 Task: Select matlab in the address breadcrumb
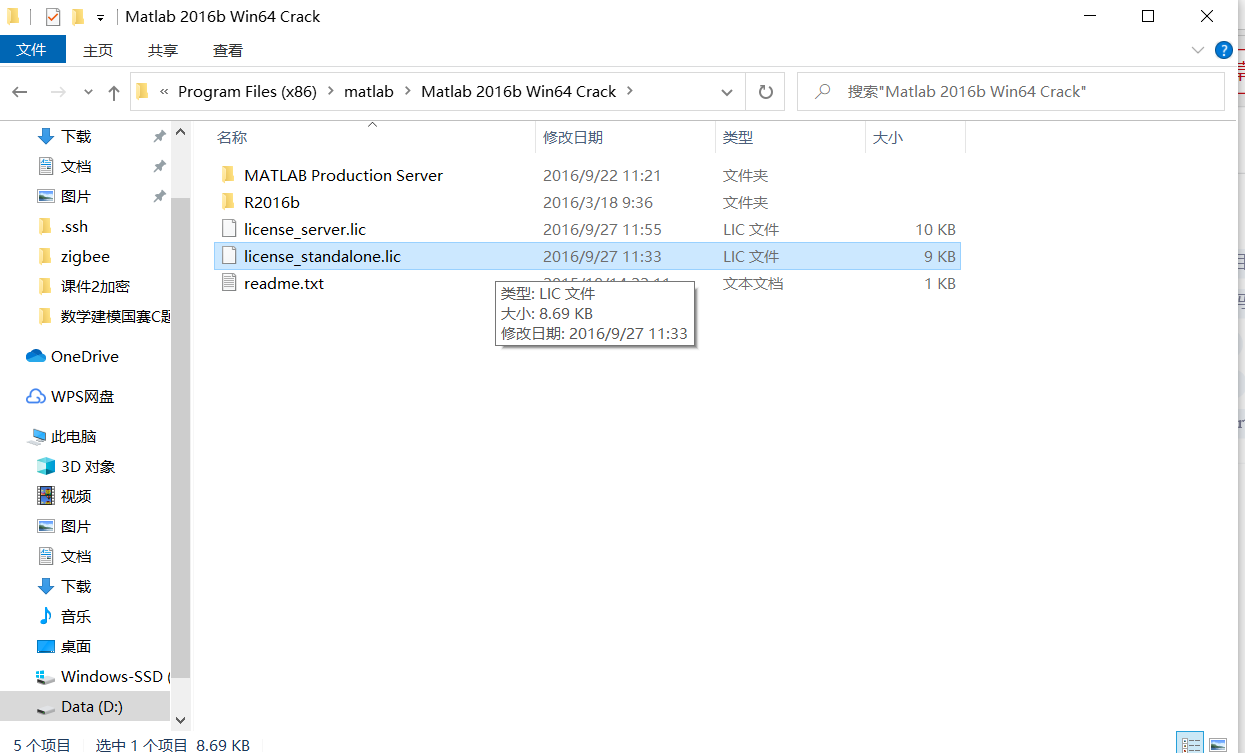(369, 92)
